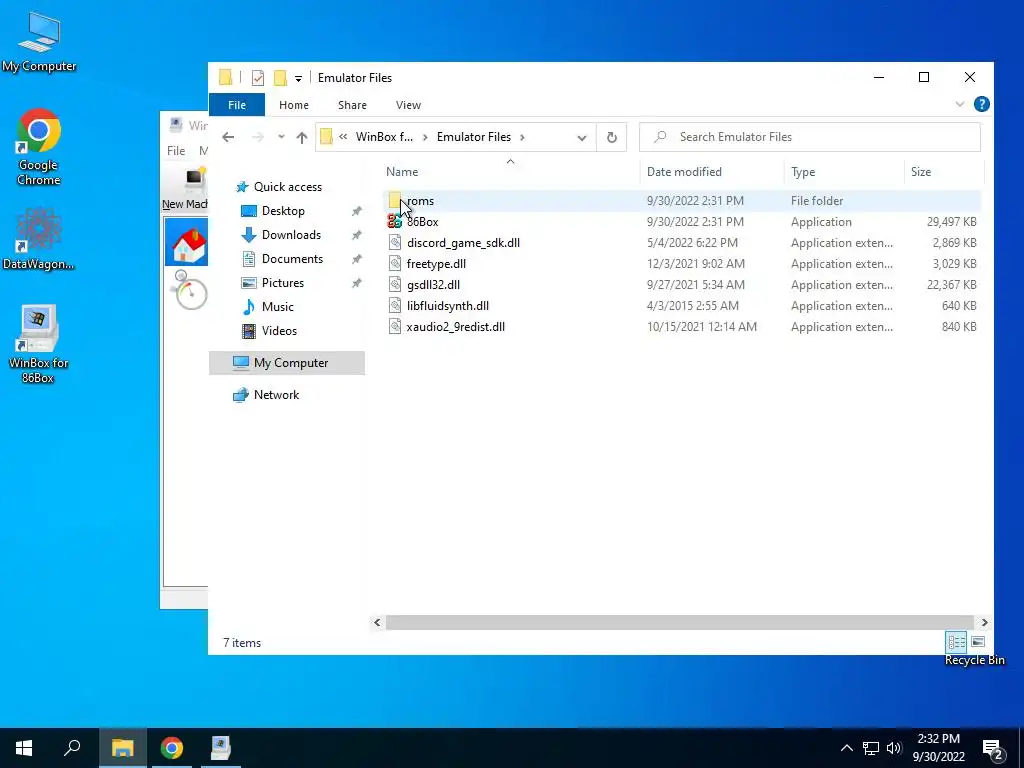Show hidden tray icons chevron

pyautogui.click(x=846, y=748)
